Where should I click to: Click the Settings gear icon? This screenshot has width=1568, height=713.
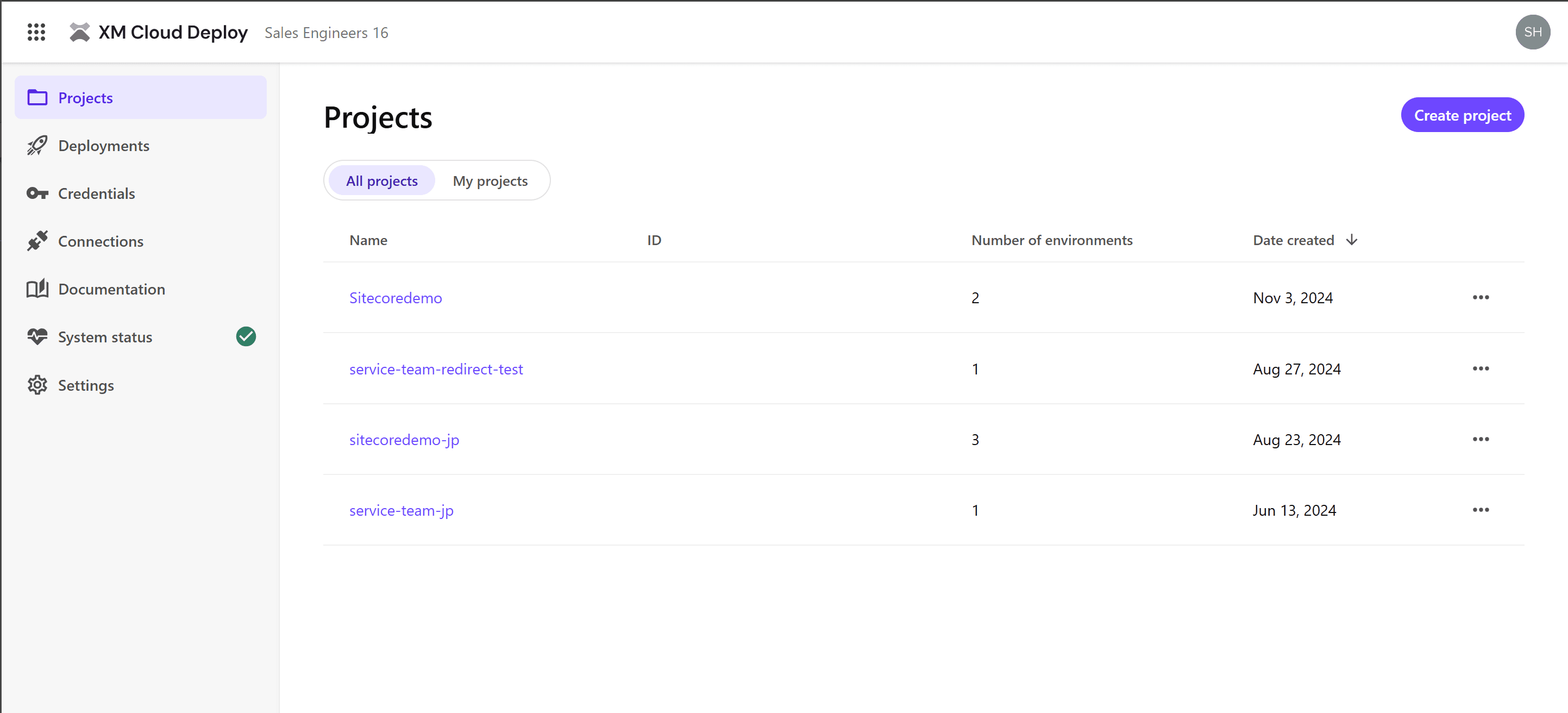[x=37, y=385]
